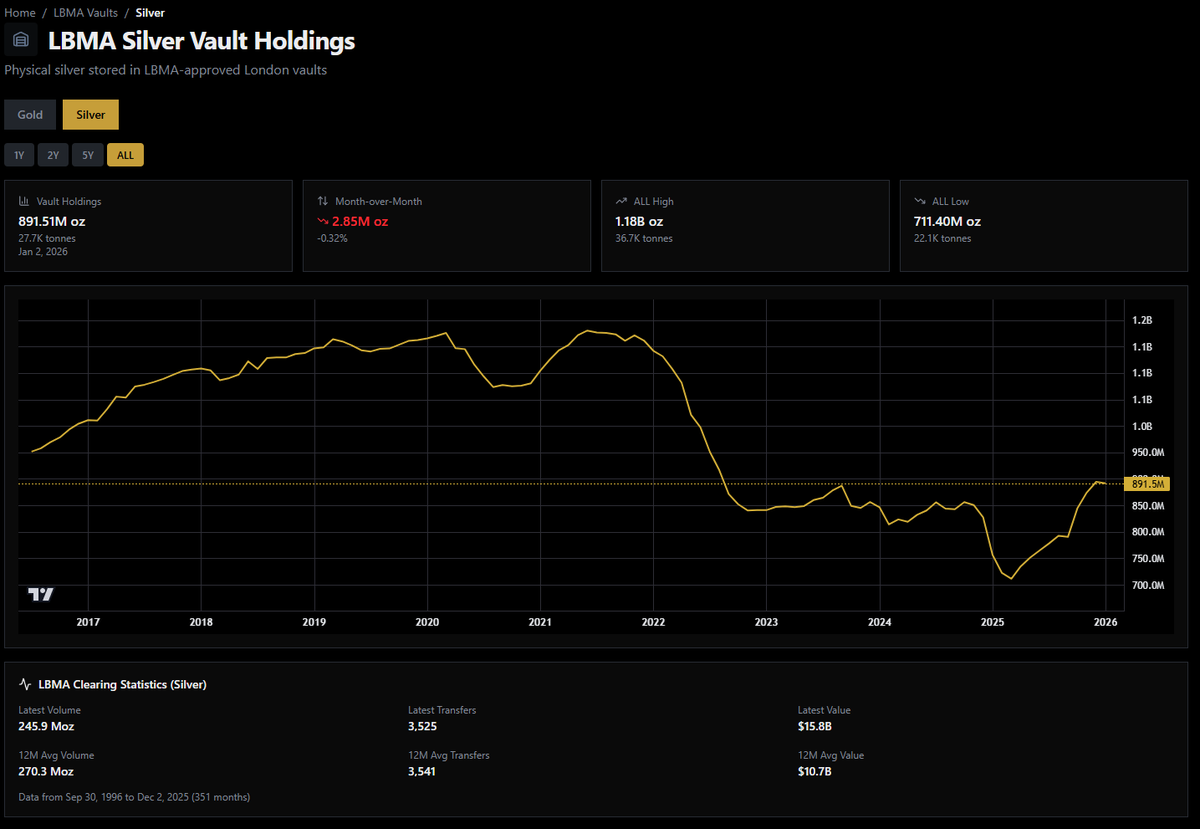Click the 891.5M price label on the axis
Viewport: 1200px width, 829px height.
click(x=1148, y=483)
